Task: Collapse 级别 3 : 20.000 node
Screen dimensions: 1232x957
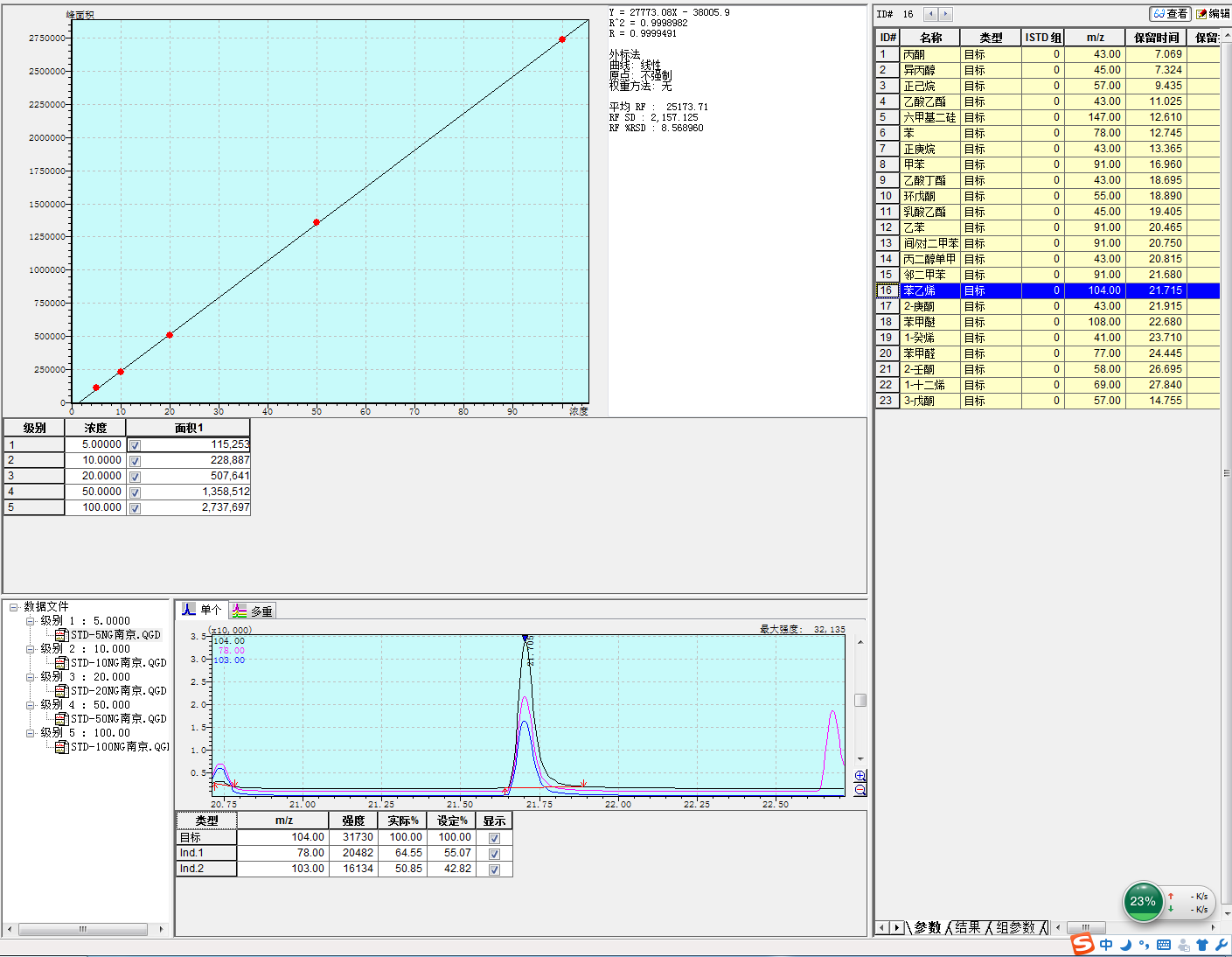Action: (x=31, y=677)
